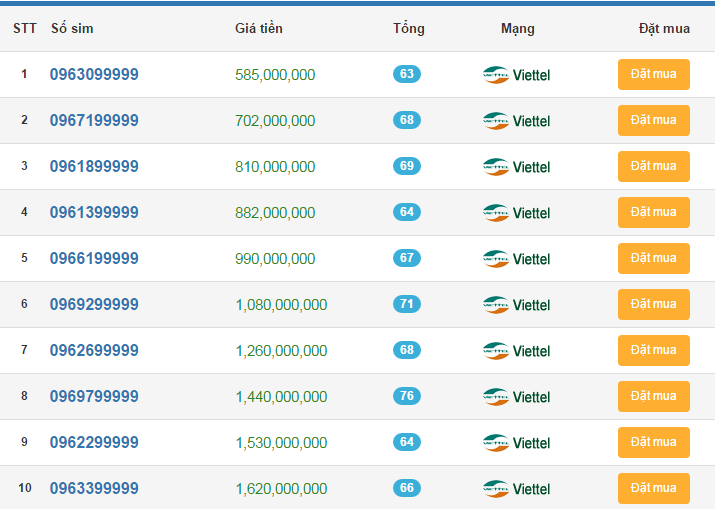The width and height of the screenshot is (727, 509).
Task: Click the total badge 63
Action: click(x=407, y=74)
